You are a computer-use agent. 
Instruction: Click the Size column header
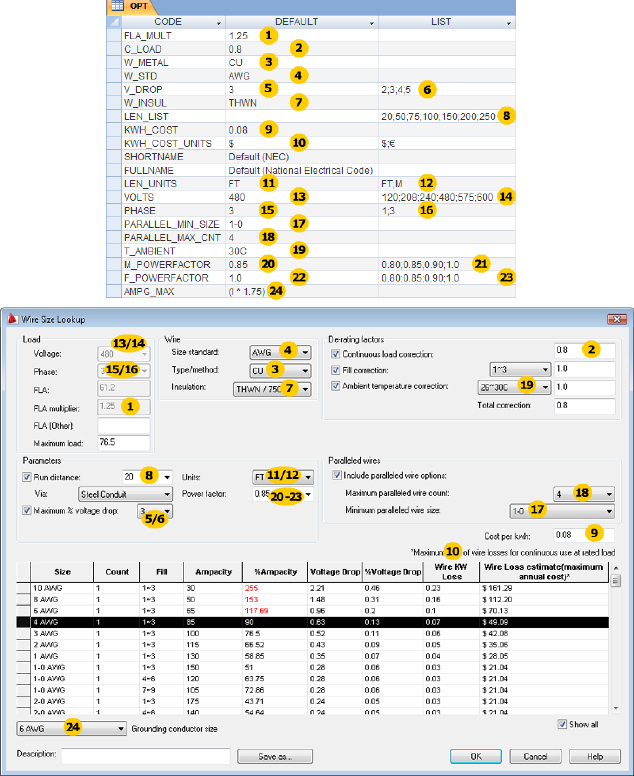point(62,572)
